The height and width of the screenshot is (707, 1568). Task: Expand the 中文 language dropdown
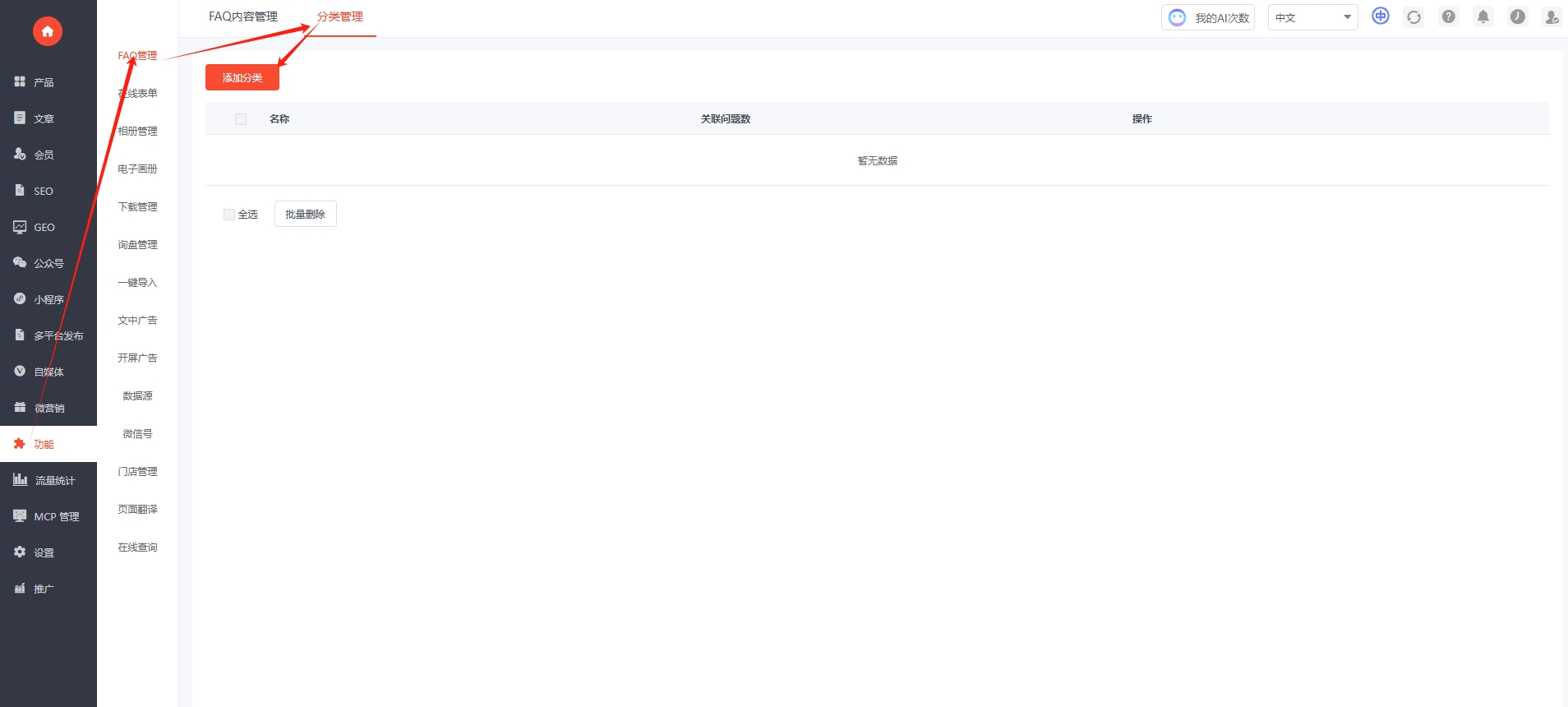(x=1312, y=17)
